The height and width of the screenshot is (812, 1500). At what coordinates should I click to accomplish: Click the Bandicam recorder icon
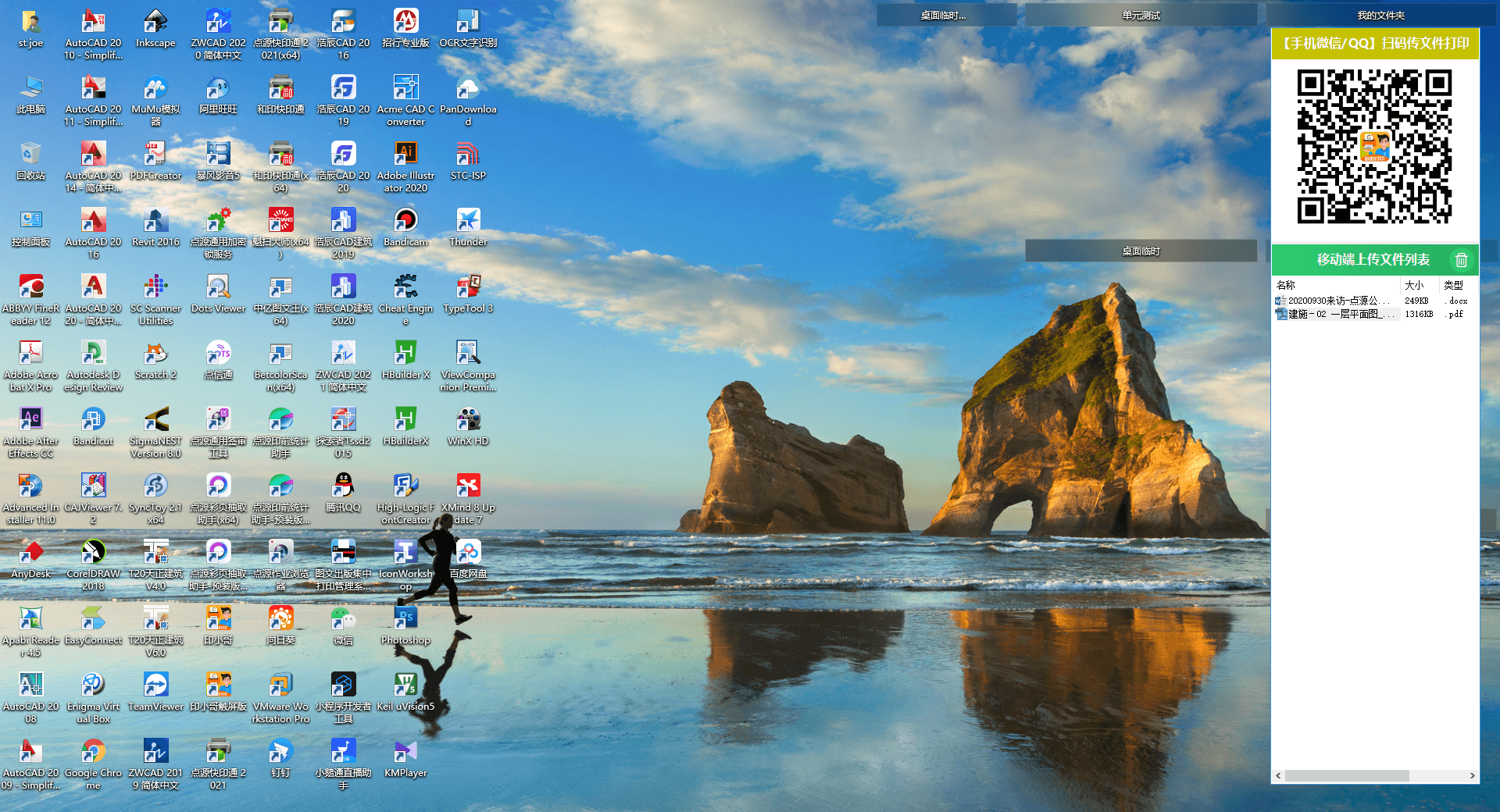[x=405, y=221]
